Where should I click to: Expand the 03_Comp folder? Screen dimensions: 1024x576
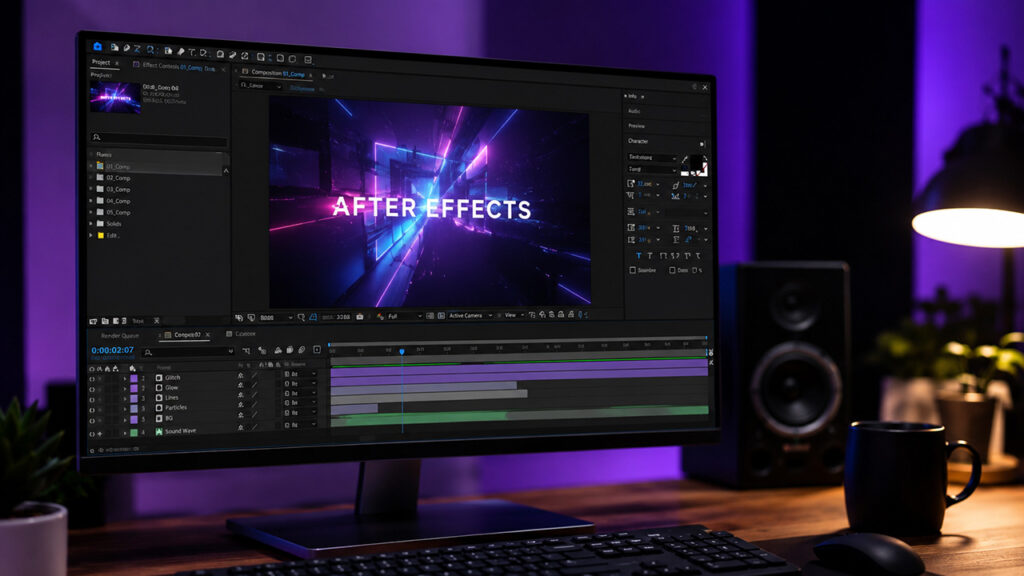[x=91, y=189]
